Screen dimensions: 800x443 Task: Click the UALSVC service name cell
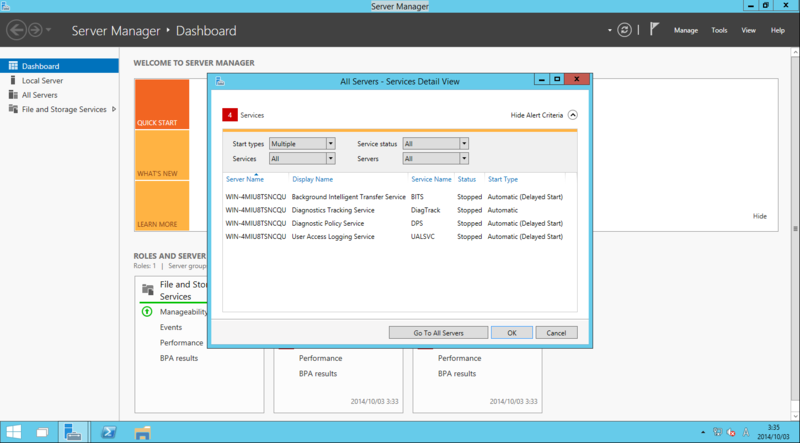click(x=422, y=236)
